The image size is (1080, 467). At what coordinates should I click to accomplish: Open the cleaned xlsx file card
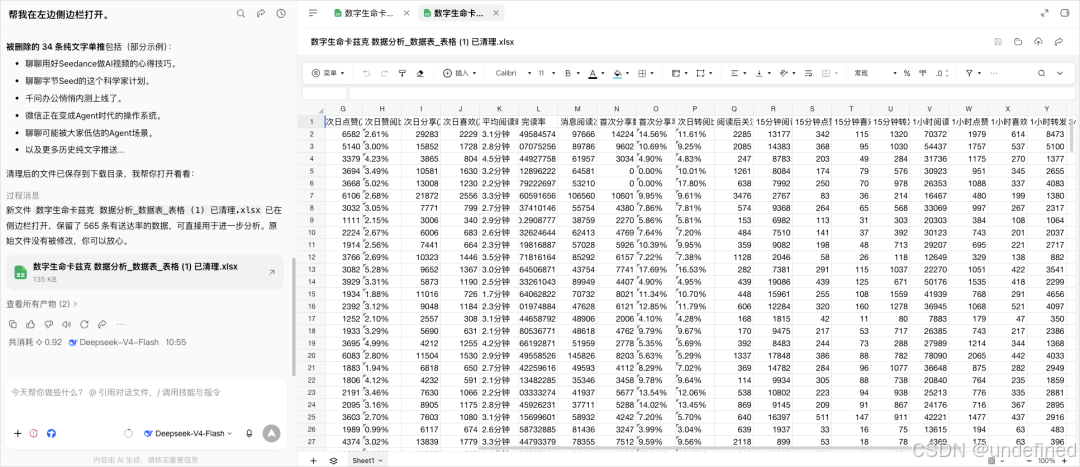[x=145, y=273]
